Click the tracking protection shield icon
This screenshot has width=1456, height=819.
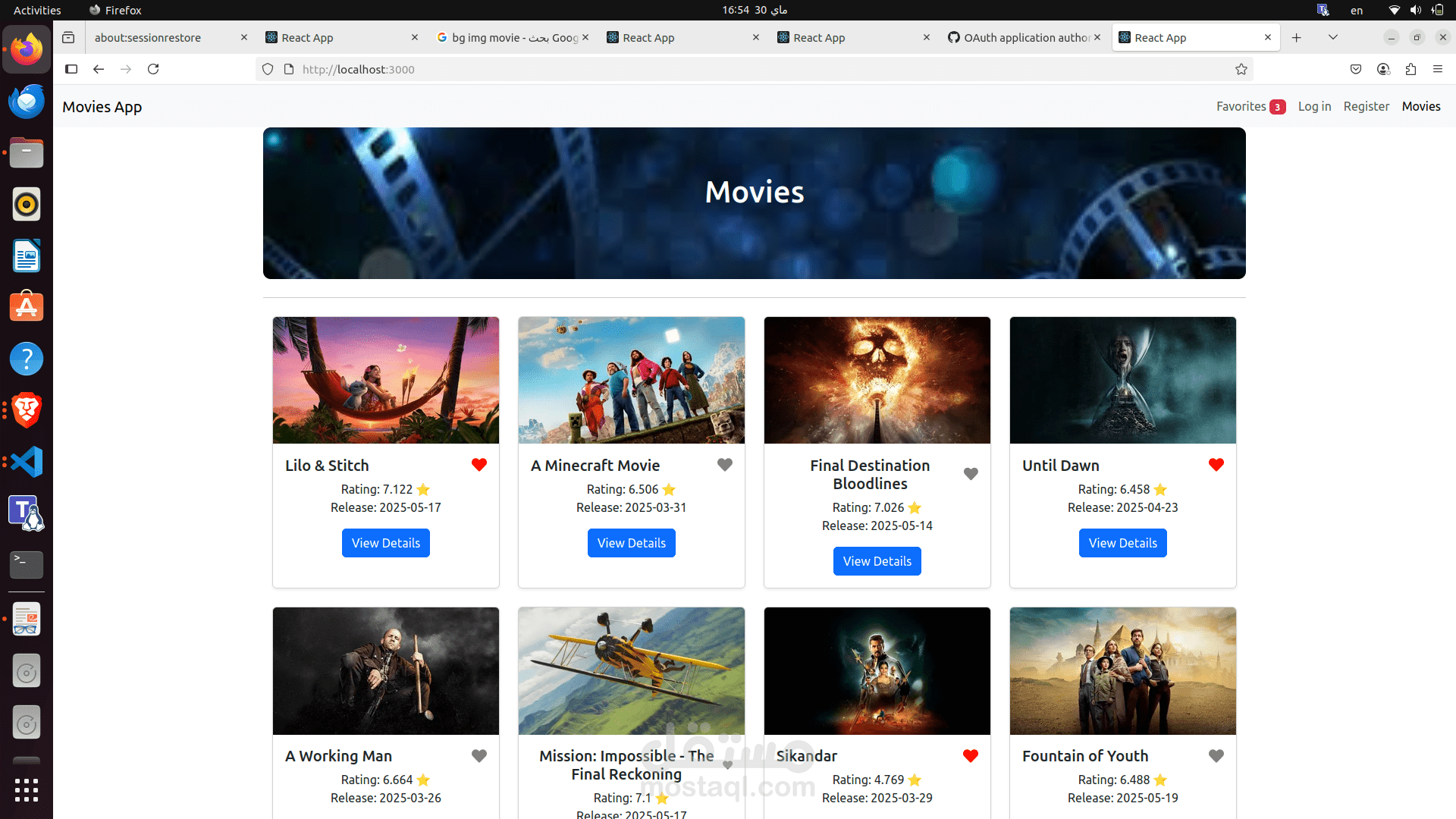point(268,69)
